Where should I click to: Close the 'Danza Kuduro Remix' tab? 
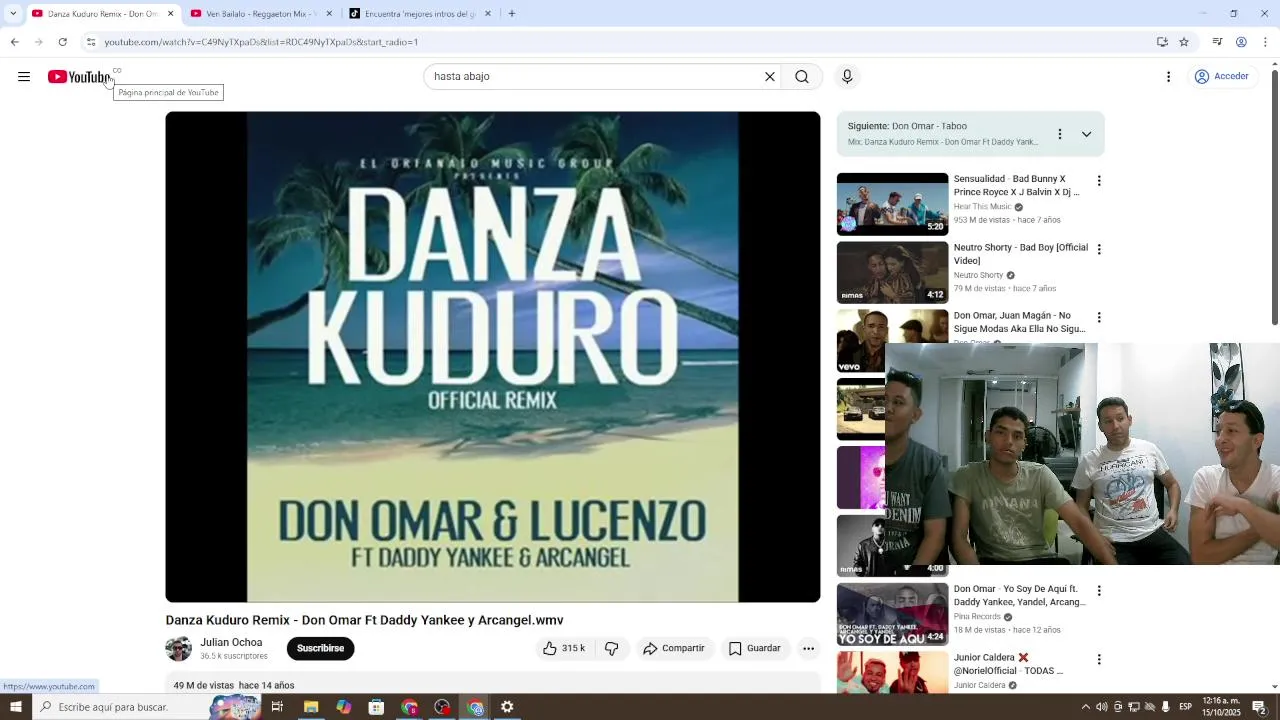point(170,14)
